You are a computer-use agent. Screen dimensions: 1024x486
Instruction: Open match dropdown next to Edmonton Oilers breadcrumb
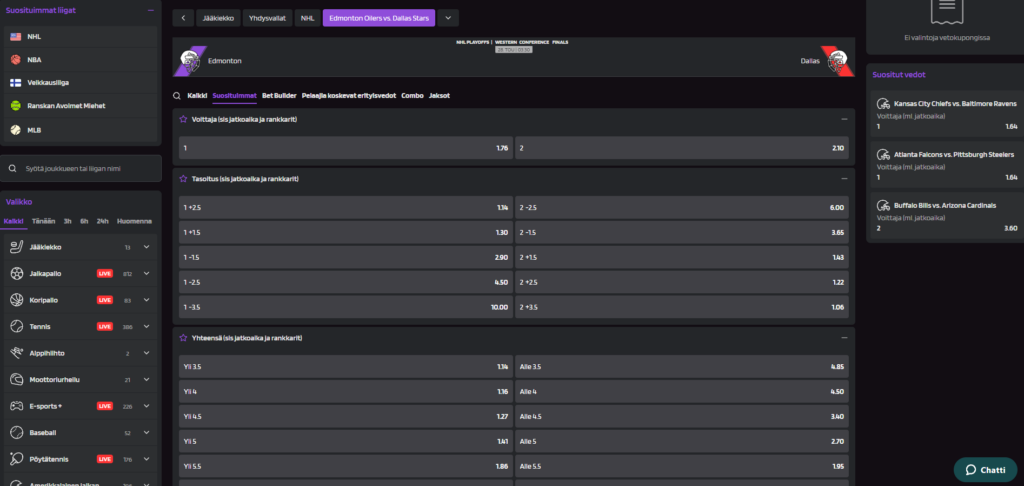[x=448, y=18]
